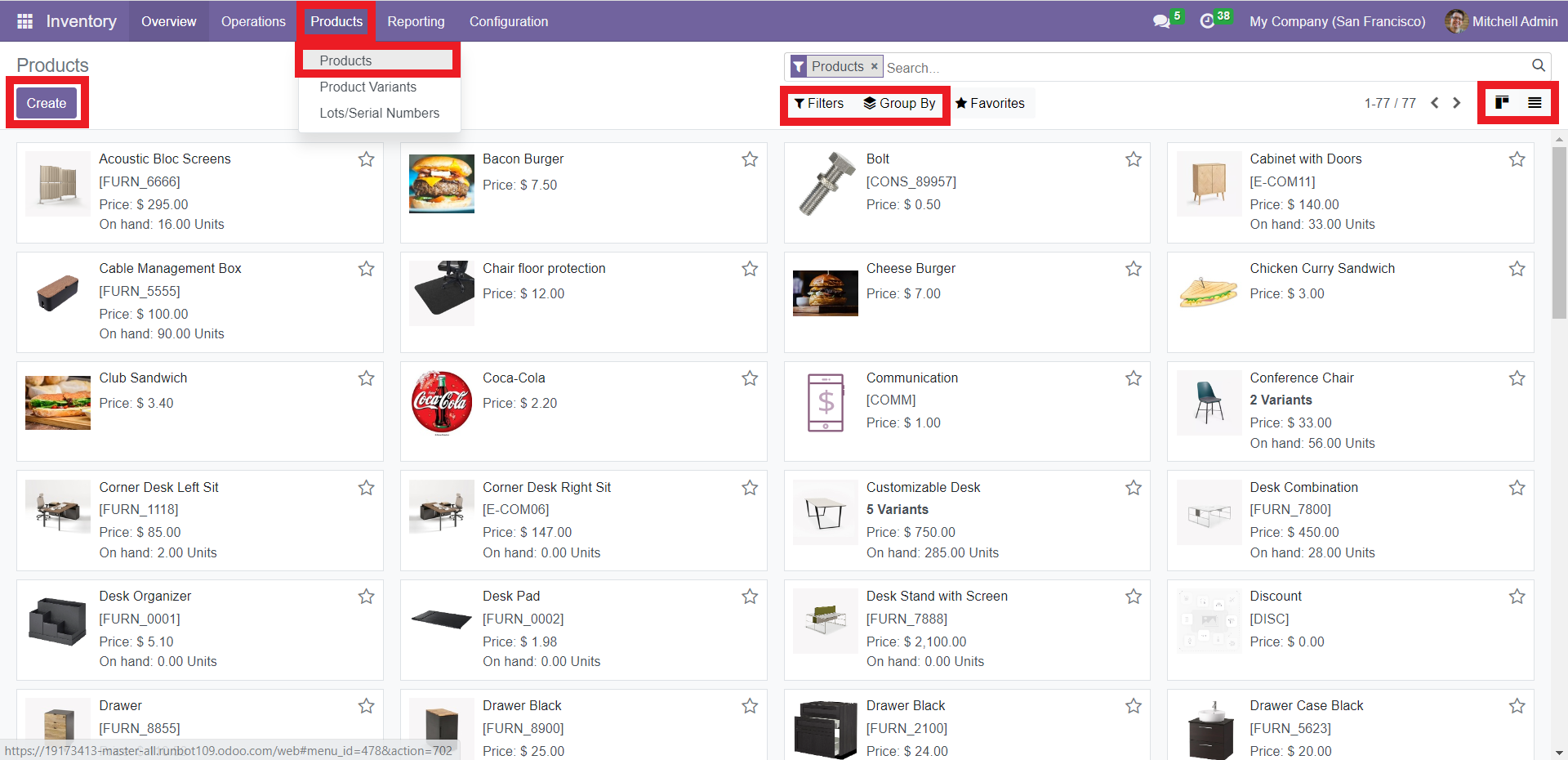Open the Filters dropdown

coord(819,103)
